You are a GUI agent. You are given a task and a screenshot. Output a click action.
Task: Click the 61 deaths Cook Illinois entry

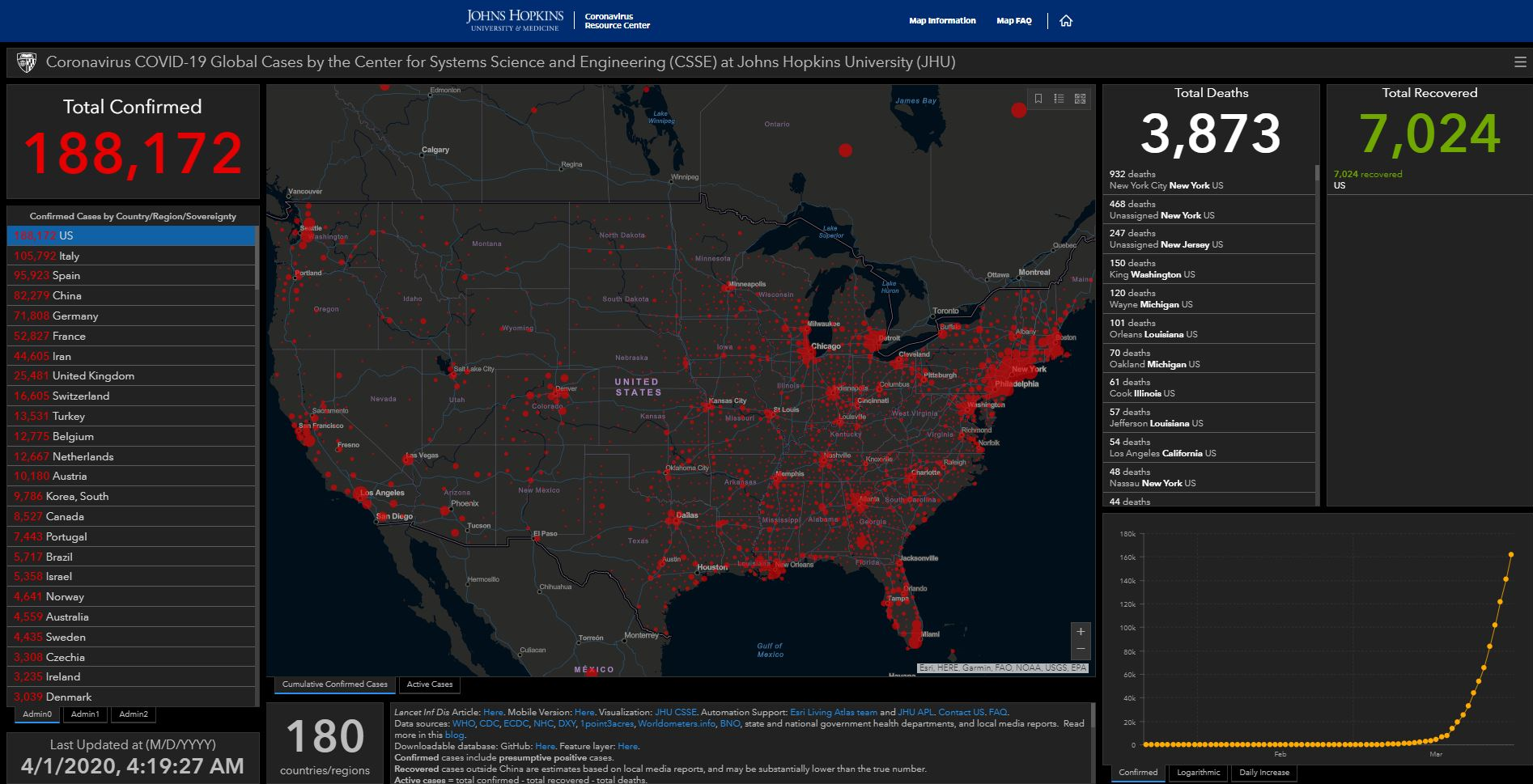1209,388
